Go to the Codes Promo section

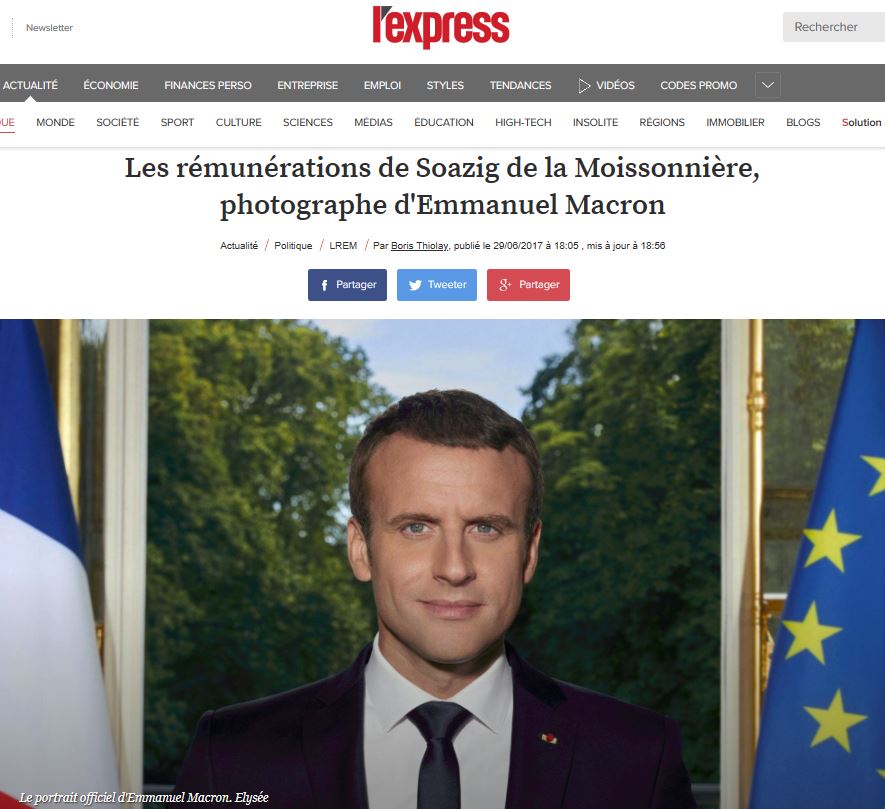699,85
